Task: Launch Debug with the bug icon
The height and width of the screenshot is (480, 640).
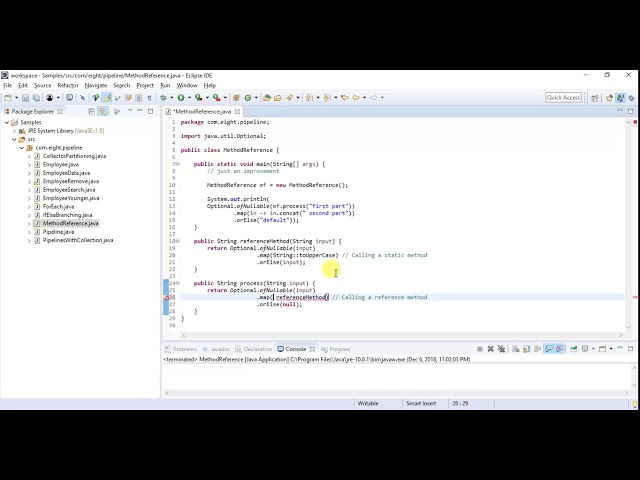Action: [163, 98]
